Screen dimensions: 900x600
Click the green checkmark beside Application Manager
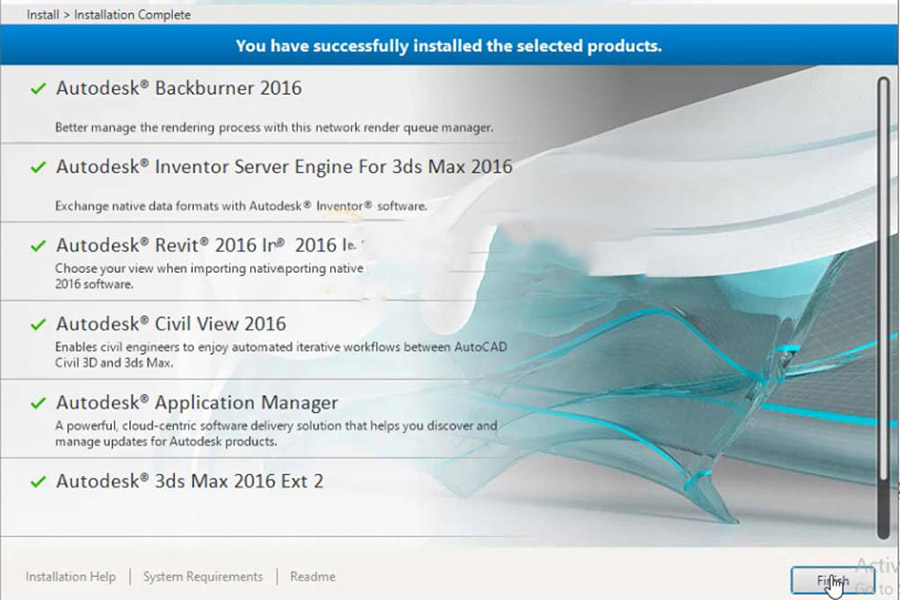(38, 403)
